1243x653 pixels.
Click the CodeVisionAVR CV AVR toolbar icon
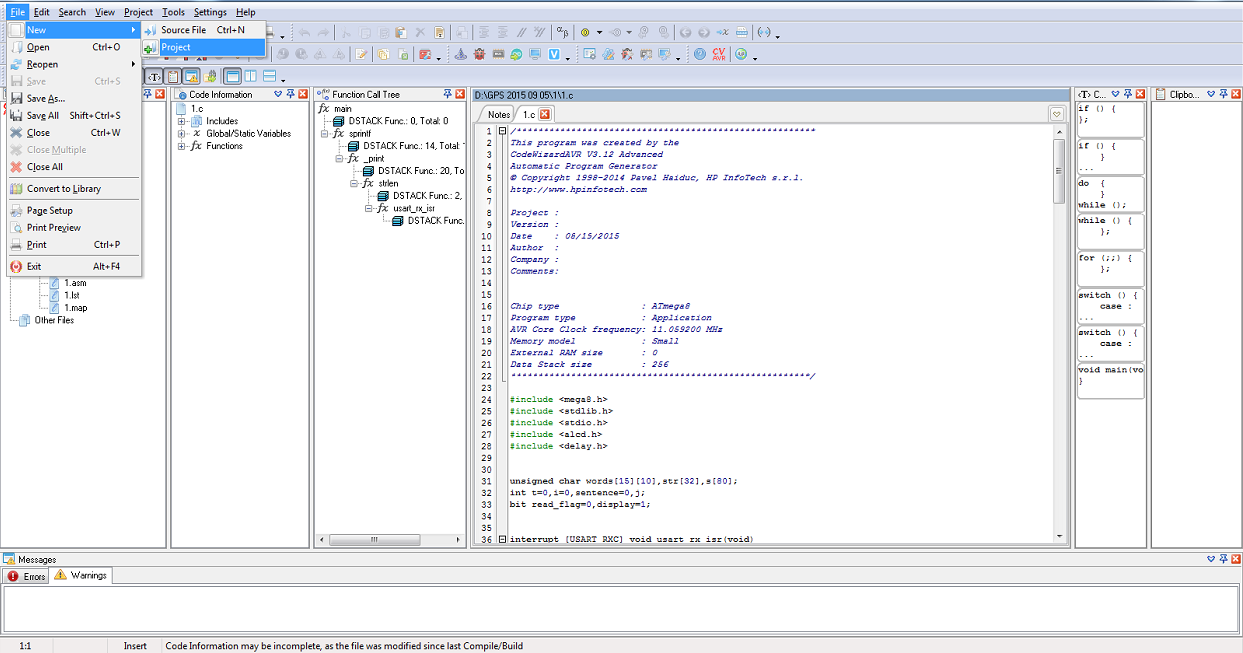pyautogui.click(x=720, y=54)
